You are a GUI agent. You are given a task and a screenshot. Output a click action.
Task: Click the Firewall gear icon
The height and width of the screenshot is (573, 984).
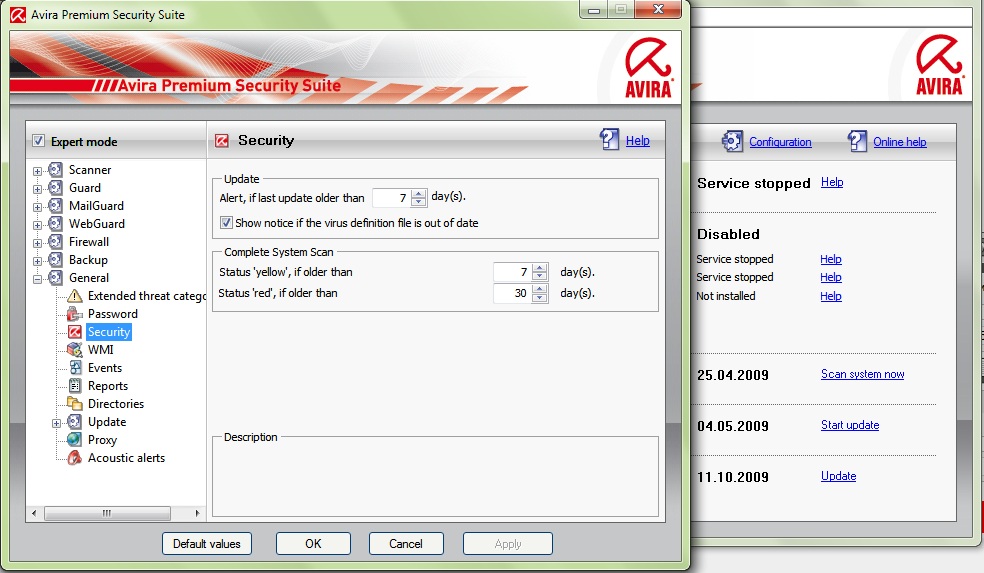pyautogui.click(x=55, y=242)
